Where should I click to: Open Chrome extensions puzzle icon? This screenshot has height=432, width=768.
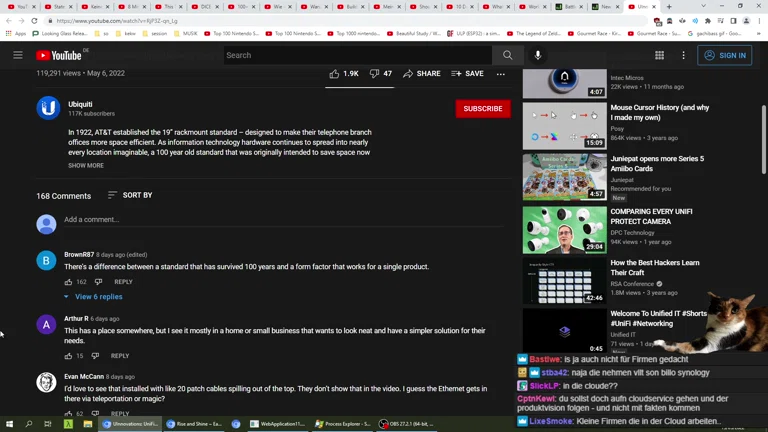707,21
